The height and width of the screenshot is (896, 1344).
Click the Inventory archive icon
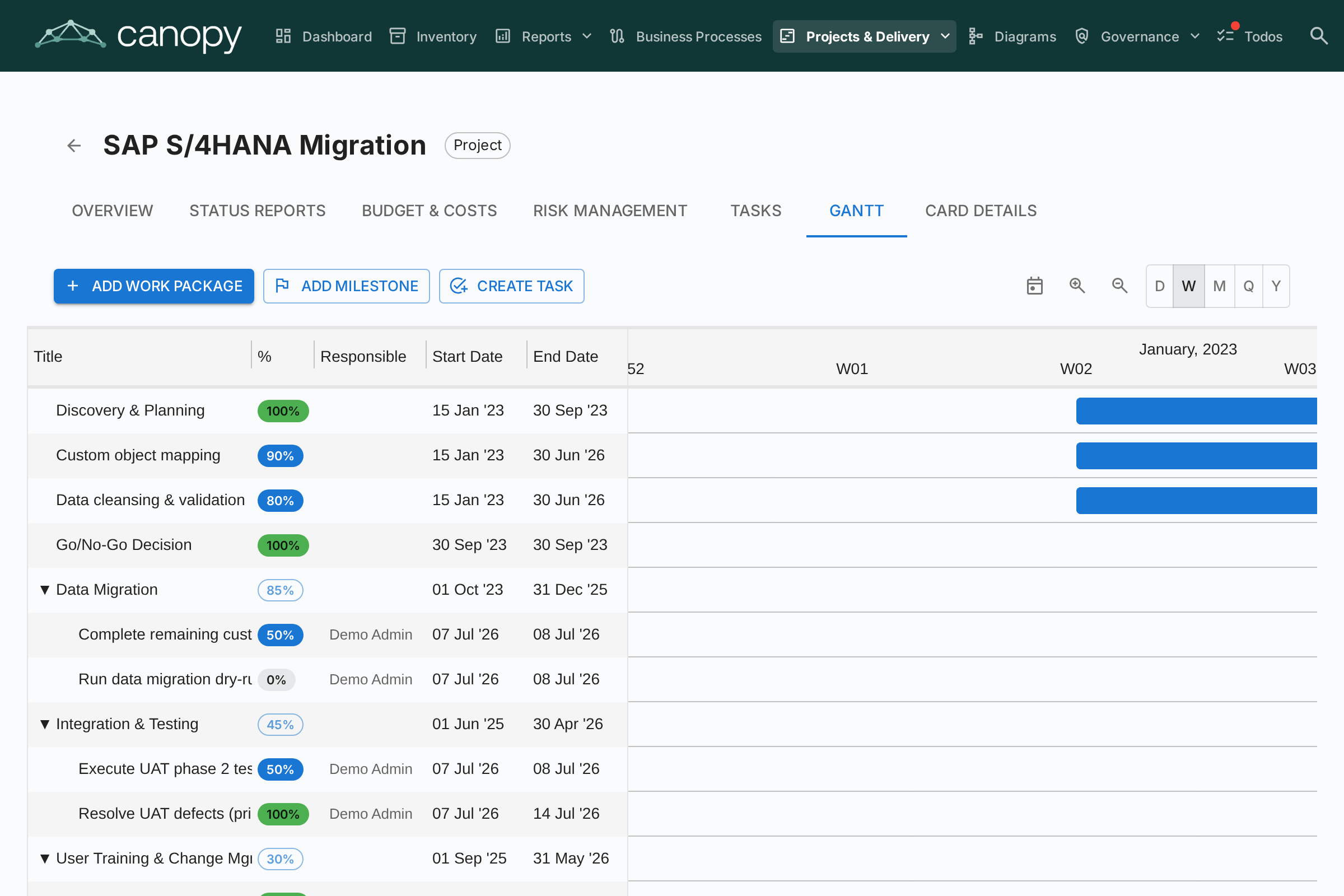tap(398, 36)
